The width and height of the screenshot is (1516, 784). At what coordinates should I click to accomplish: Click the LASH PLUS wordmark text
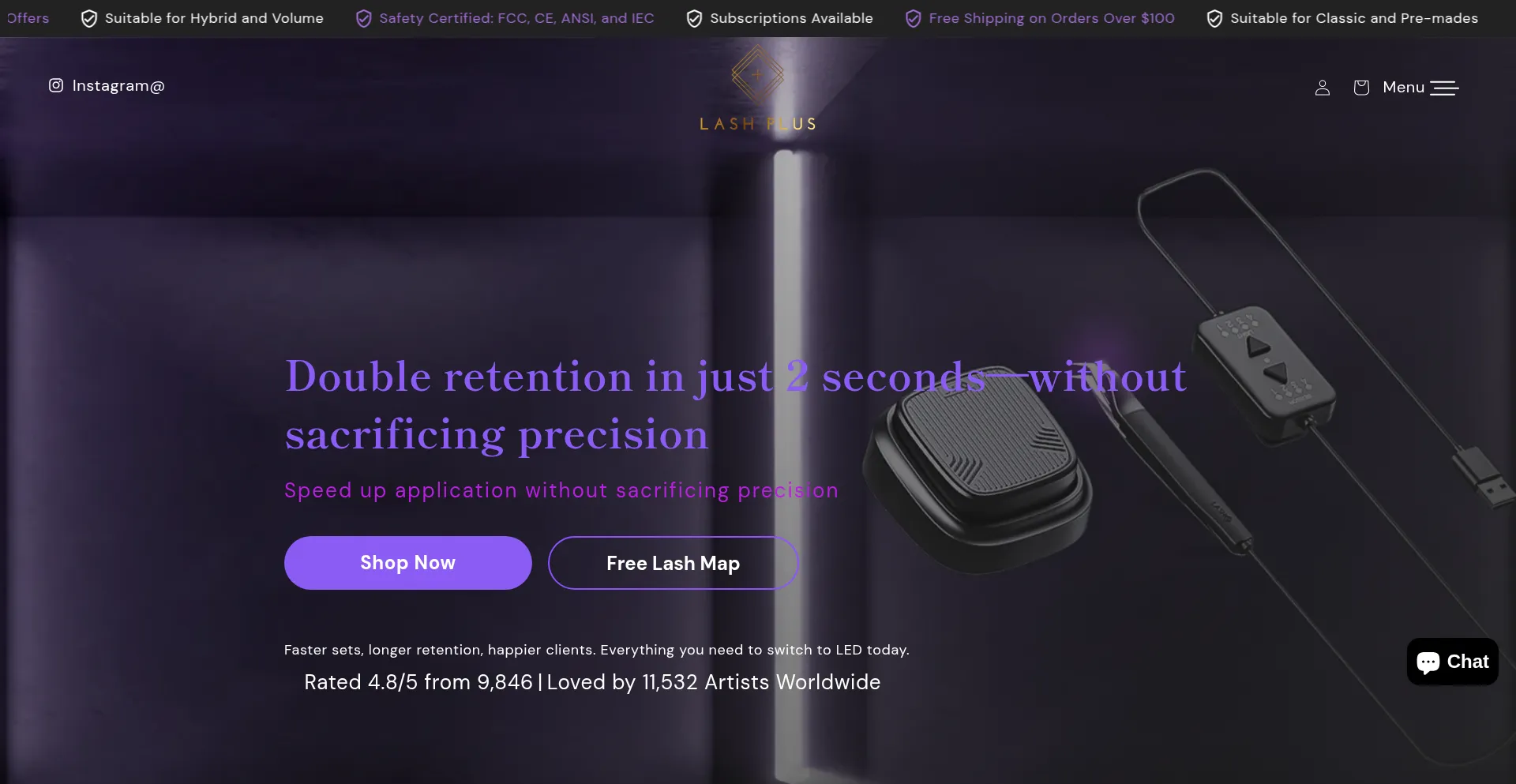pos(758,124)
